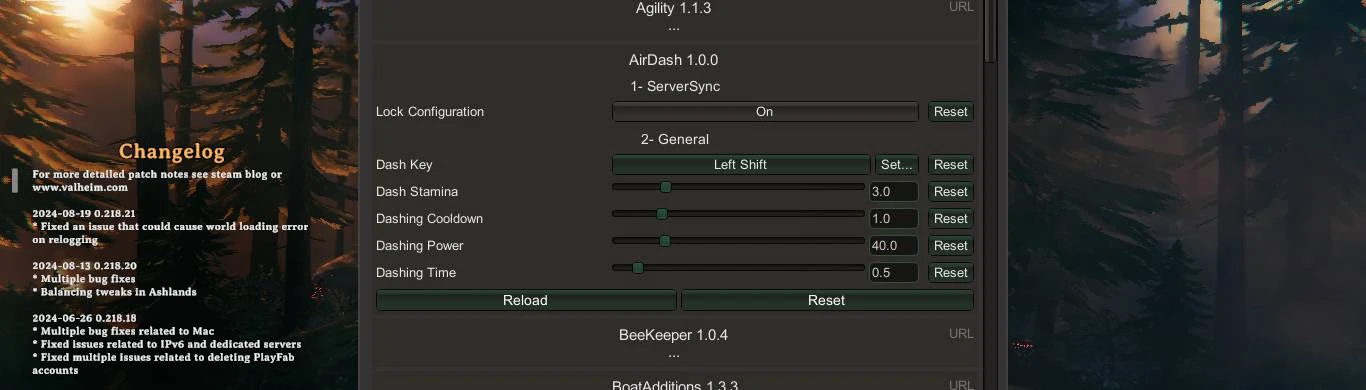Click the Dash Stamina slider handle

click(665, 187)
